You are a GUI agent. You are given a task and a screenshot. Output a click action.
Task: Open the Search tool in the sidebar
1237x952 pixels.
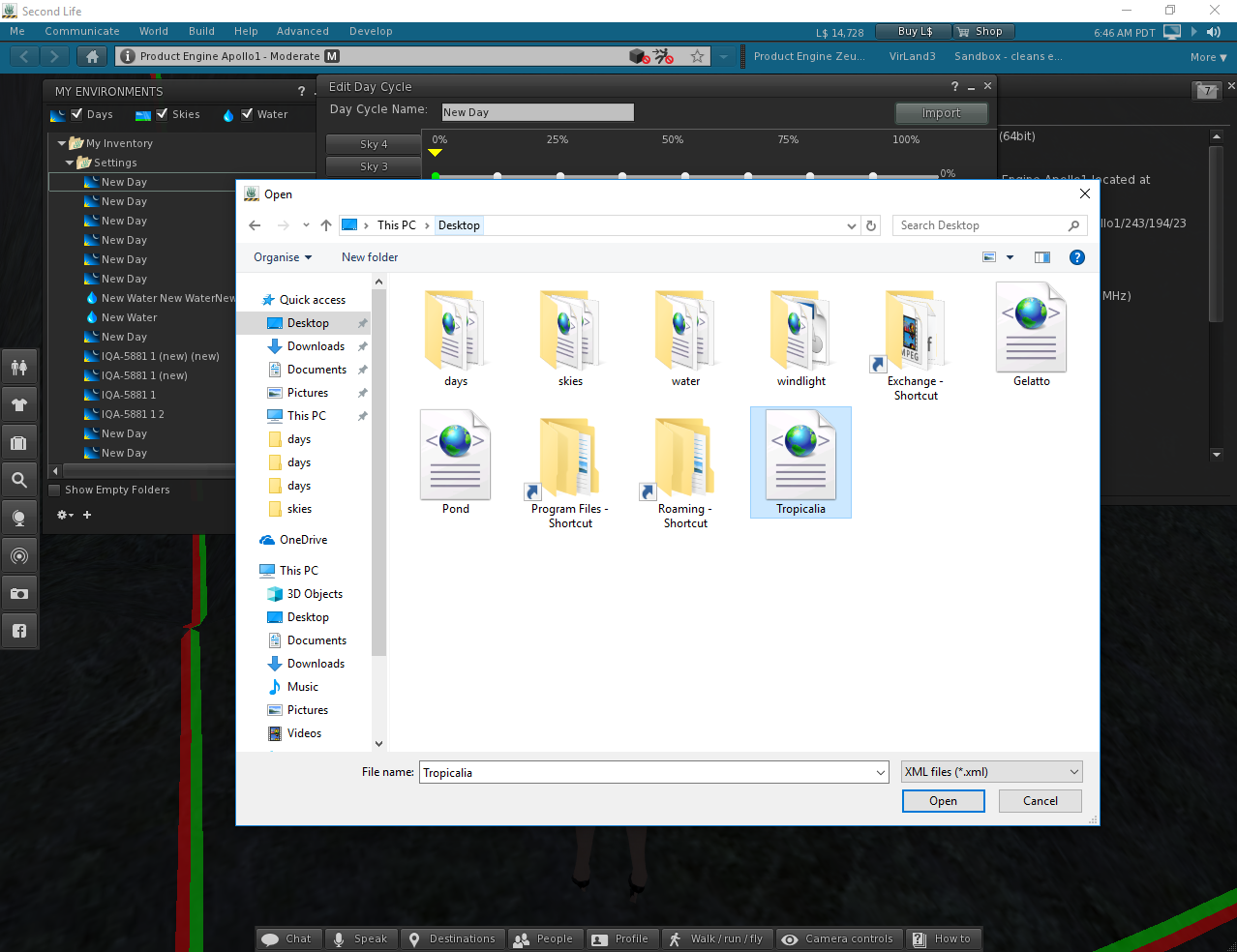19,479
